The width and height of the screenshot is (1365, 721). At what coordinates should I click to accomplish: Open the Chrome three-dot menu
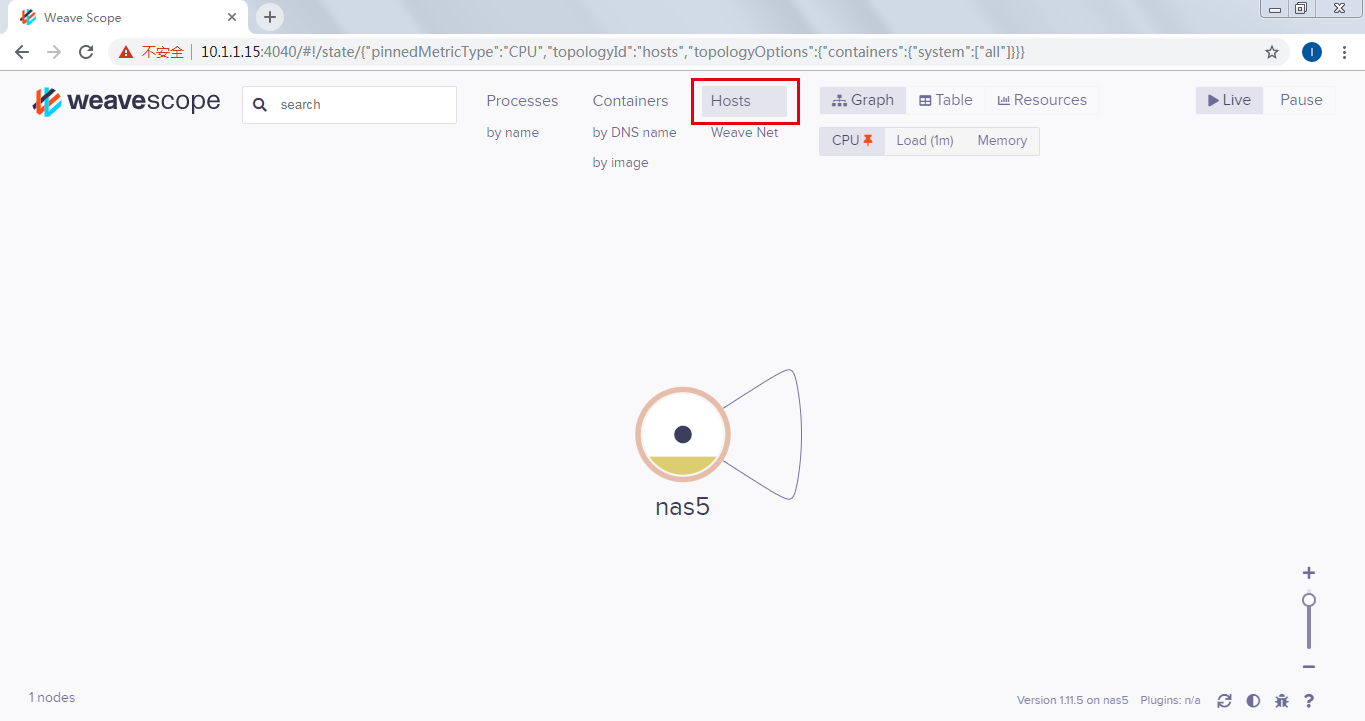click(x=1344, y=52)
